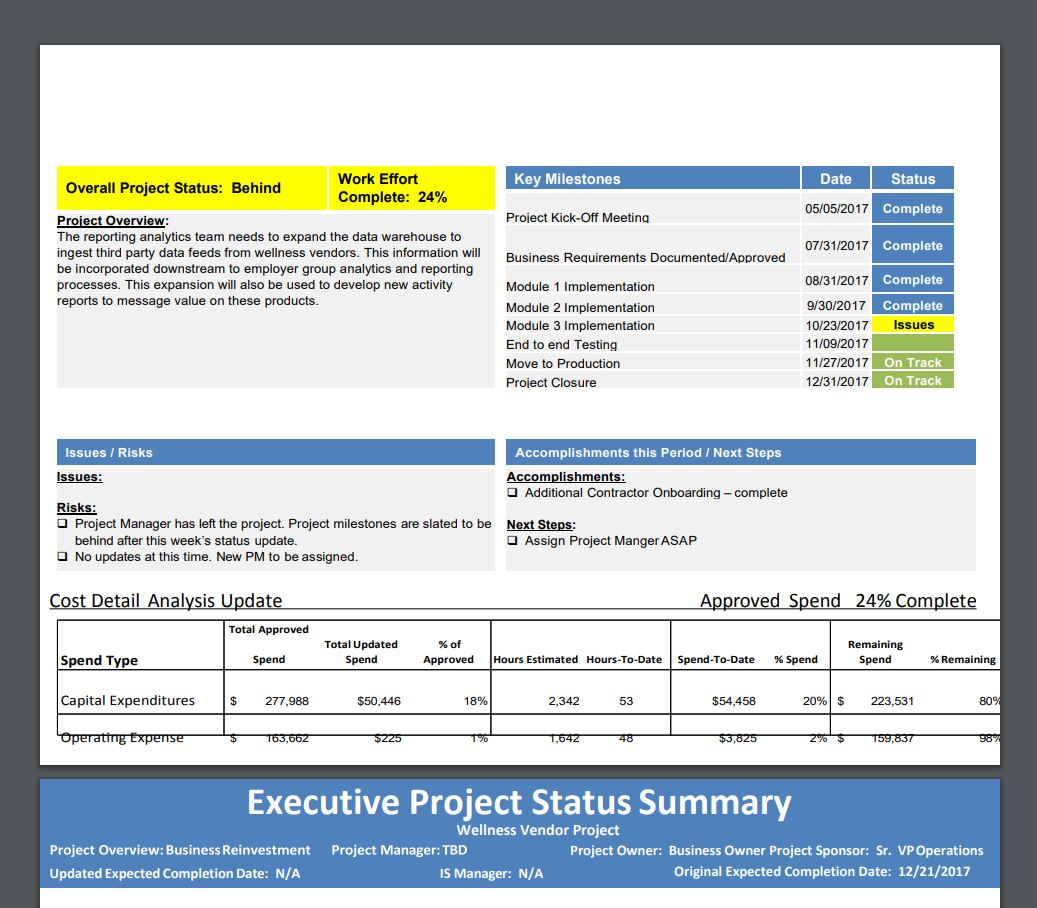Select the Capital Expenditures row
The height and width of the screenshot is (908, 1037).
point(126,700)
